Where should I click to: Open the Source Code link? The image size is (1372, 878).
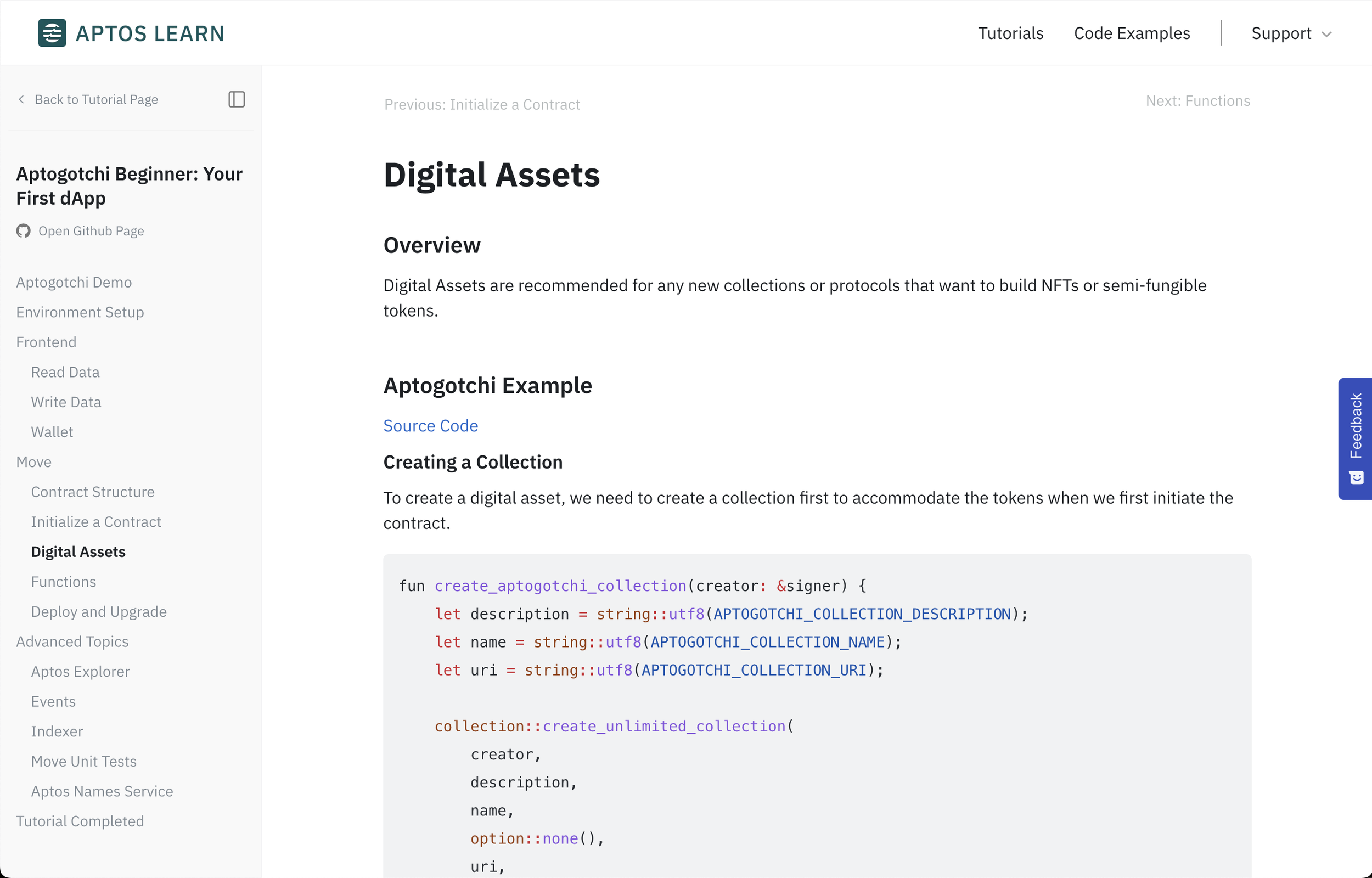pyautogui.click(x=430, y=425)
